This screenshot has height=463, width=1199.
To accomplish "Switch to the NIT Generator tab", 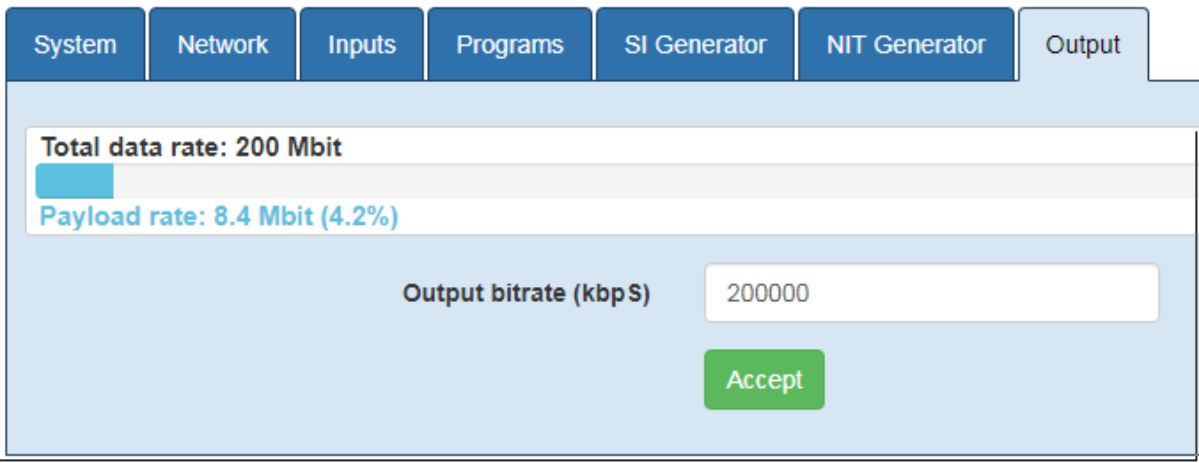I will [x=906, y=44].
